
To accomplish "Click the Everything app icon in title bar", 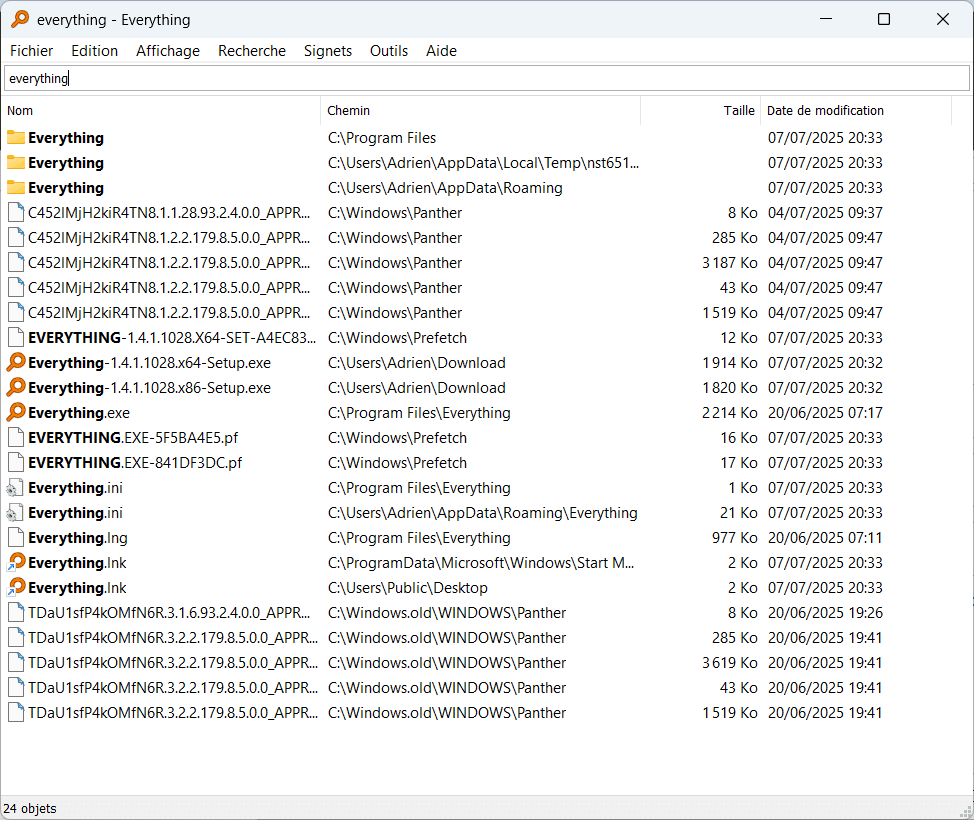I will [20, 19].
